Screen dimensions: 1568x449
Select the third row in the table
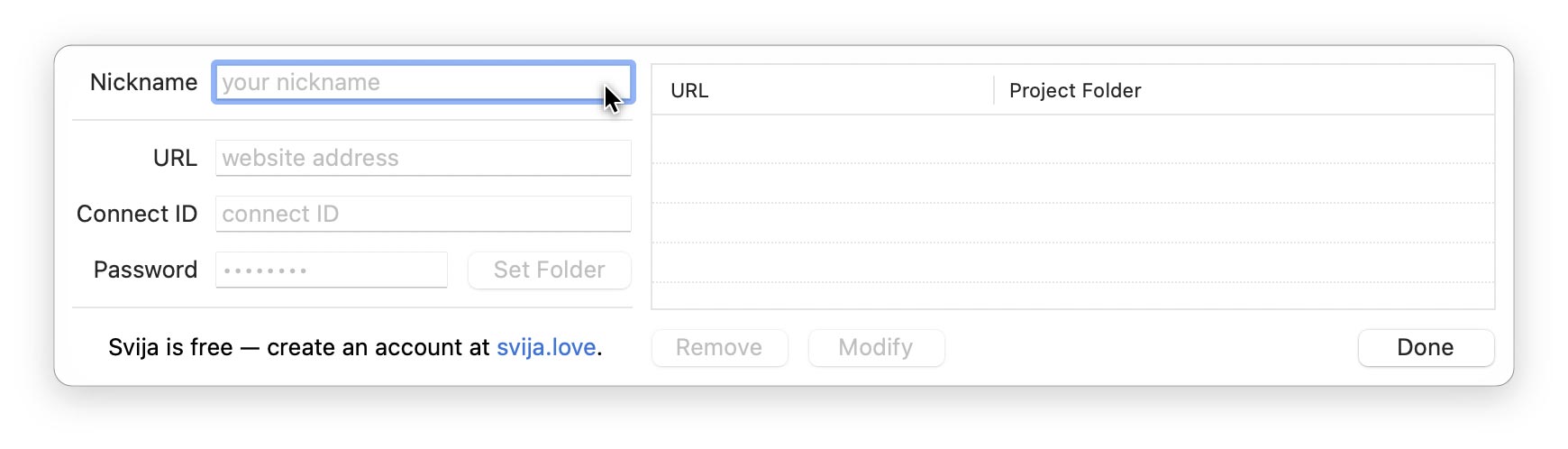click(1072, 223)
